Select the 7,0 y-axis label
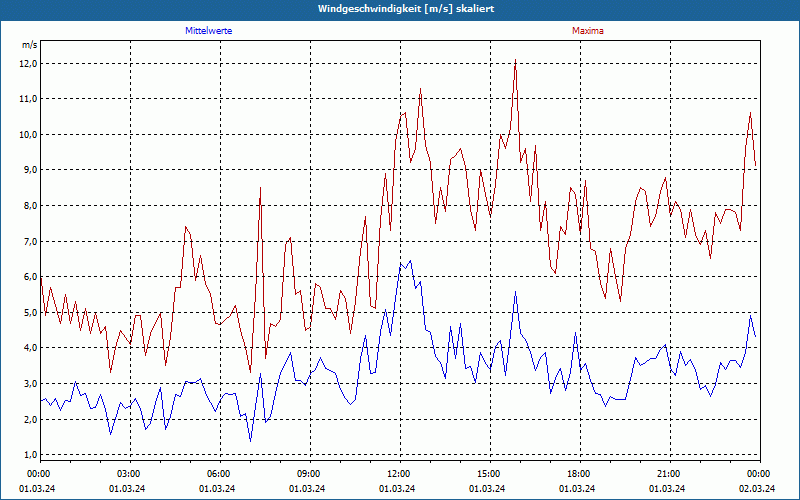The height and width of the screenshot is (500, 800). 30,241
